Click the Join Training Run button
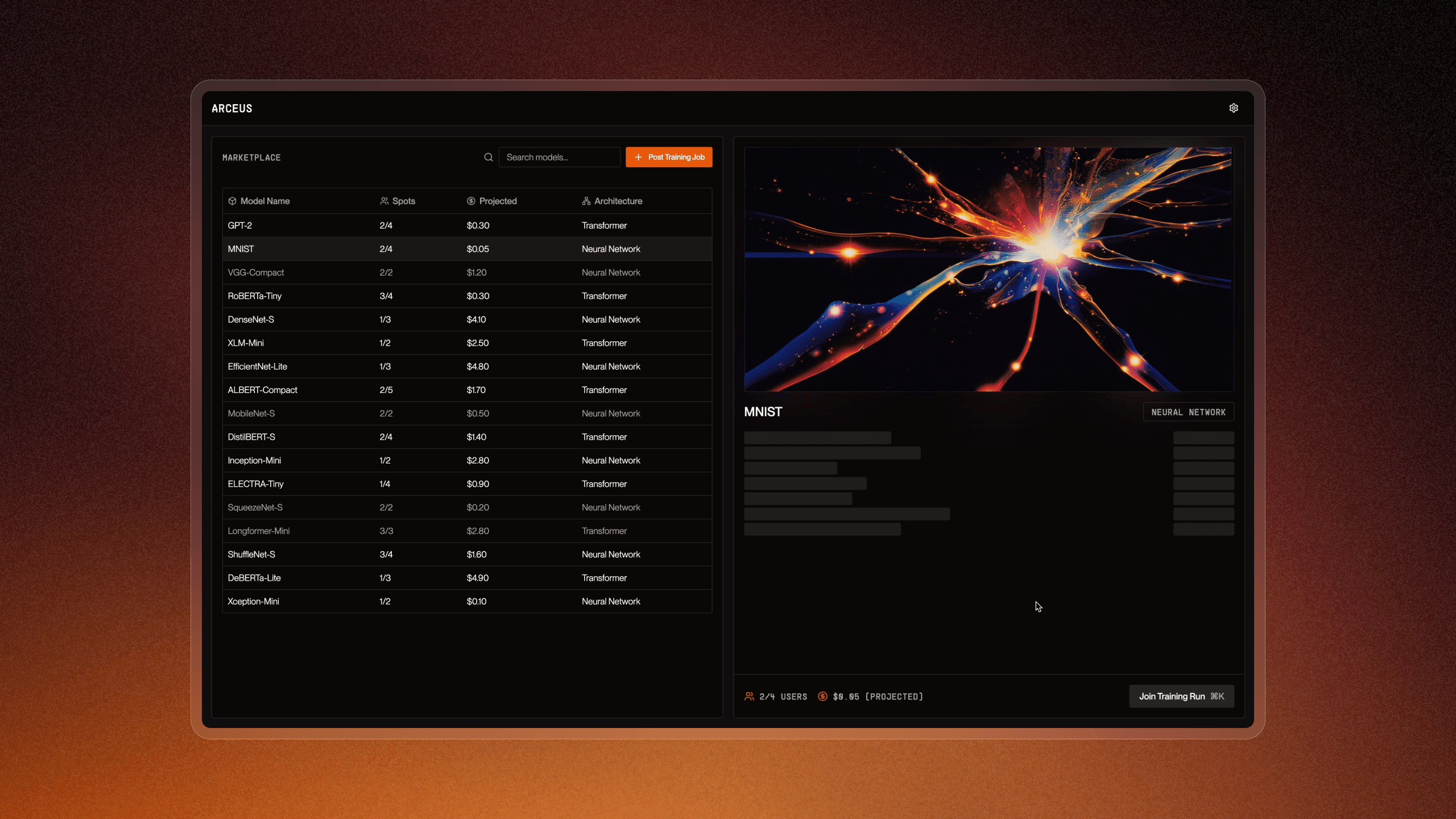This screenshot has width=1456, height=819. pos(1181,696)
